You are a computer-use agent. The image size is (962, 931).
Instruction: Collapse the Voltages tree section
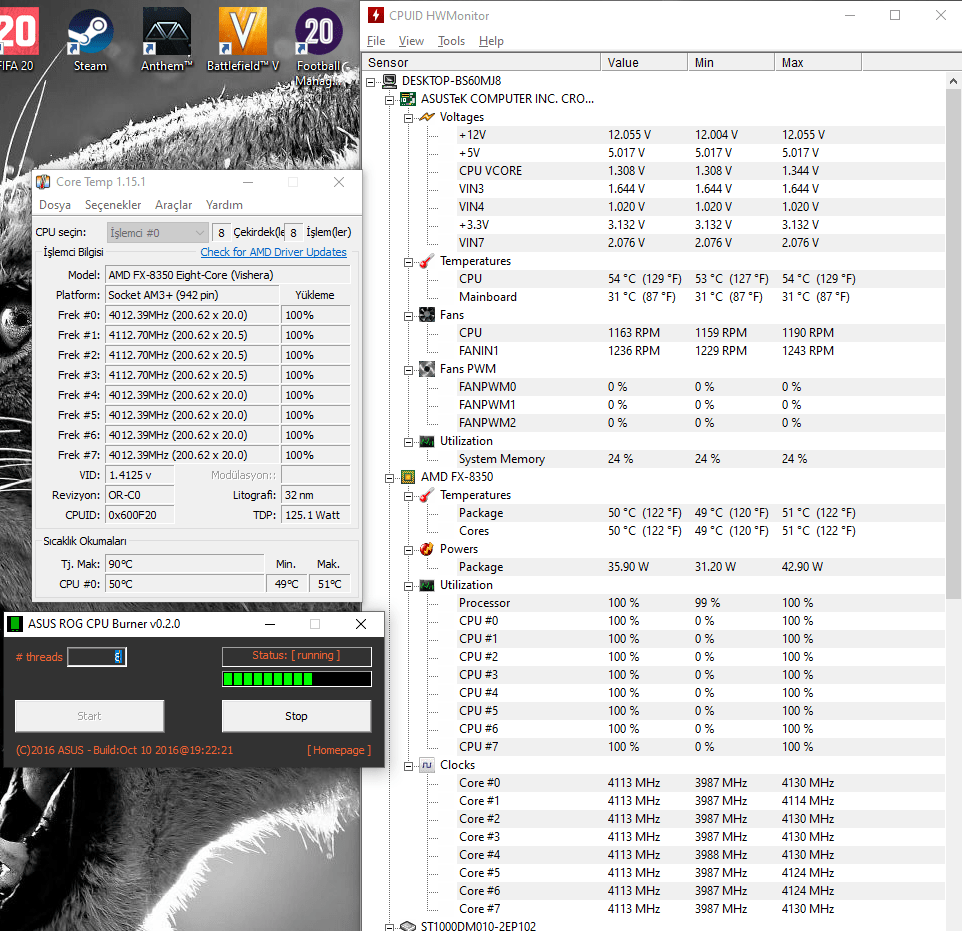tap(408, 118)
